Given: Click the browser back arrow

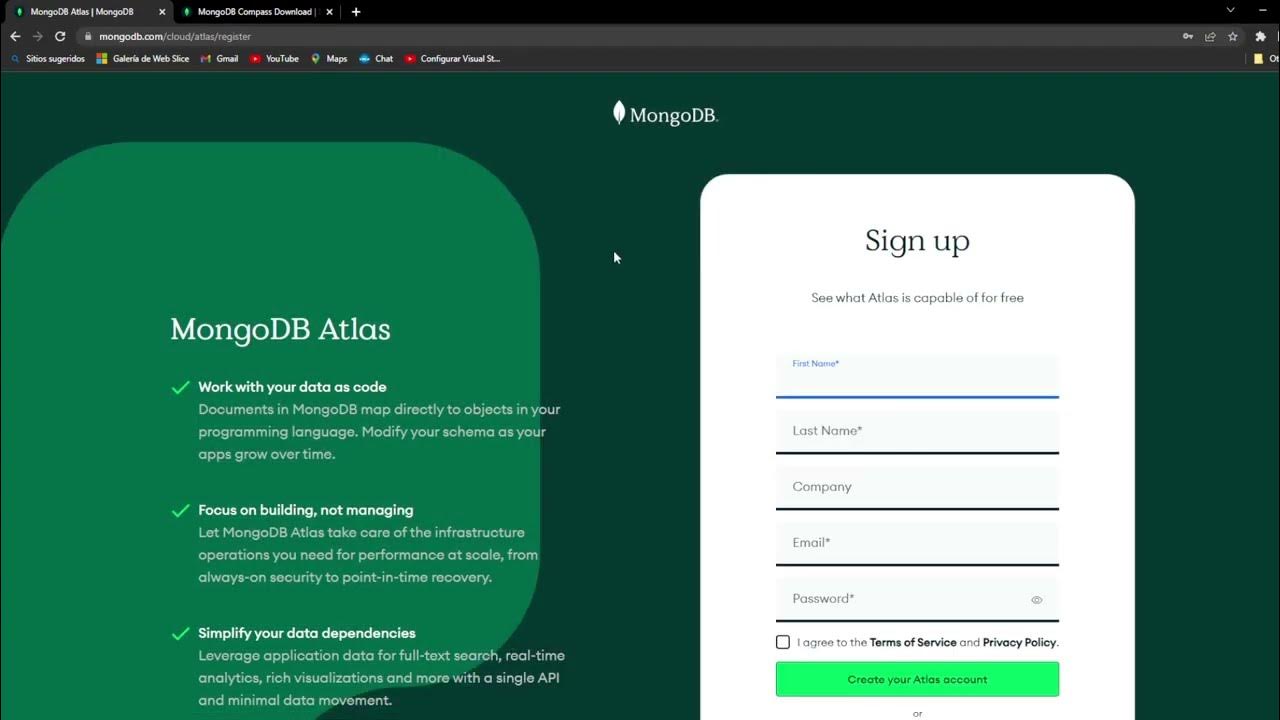Looking at the screenshot, I should (x=15, y=36).
